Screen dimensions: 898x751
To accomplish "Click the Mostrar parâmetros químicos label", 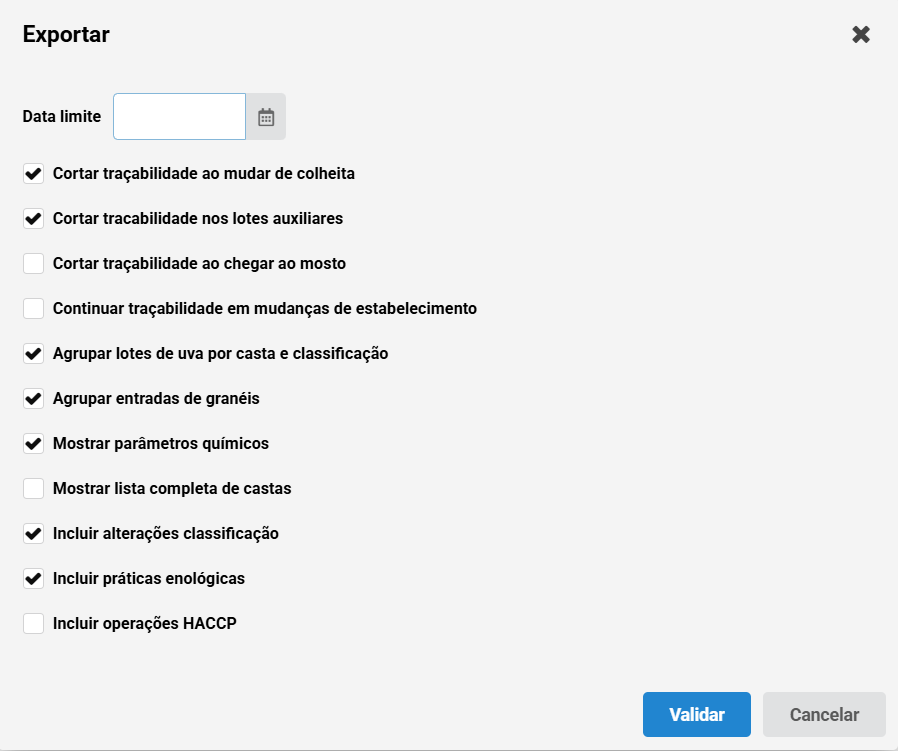I will click(161, 443).
